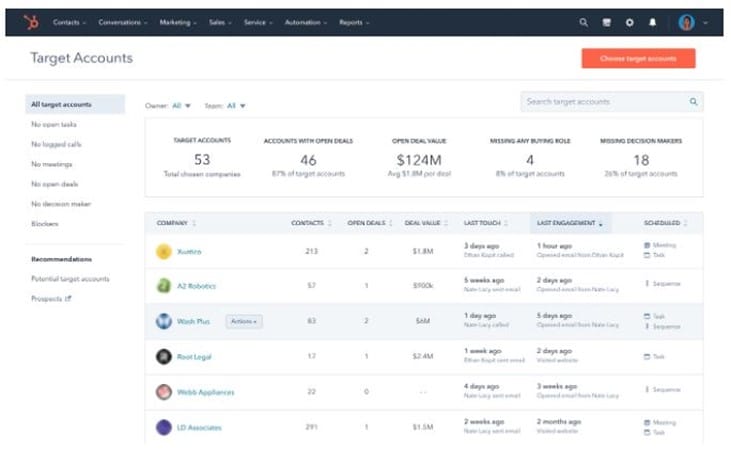Open the A2 Robotics company record
This screenshot has height=464, width=731.
196,286
